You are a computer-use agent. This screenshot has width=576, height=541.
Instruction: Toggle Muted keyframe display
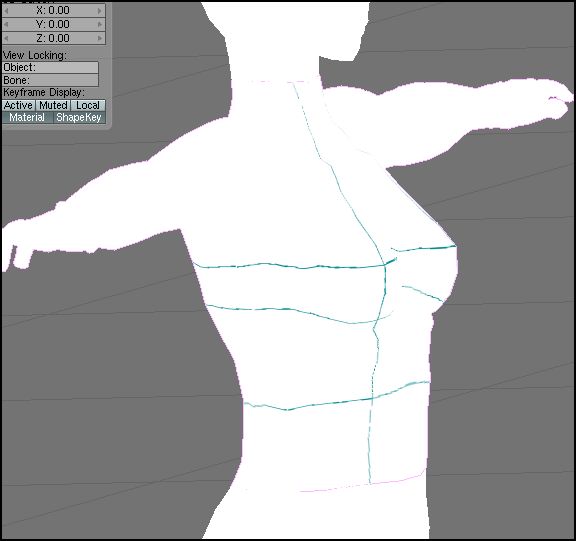tap(53, 105)
